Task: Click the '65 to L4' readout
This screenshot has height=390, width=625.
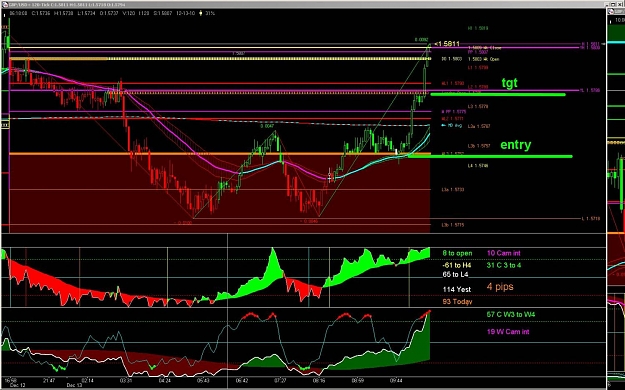Action: point(455,274)
